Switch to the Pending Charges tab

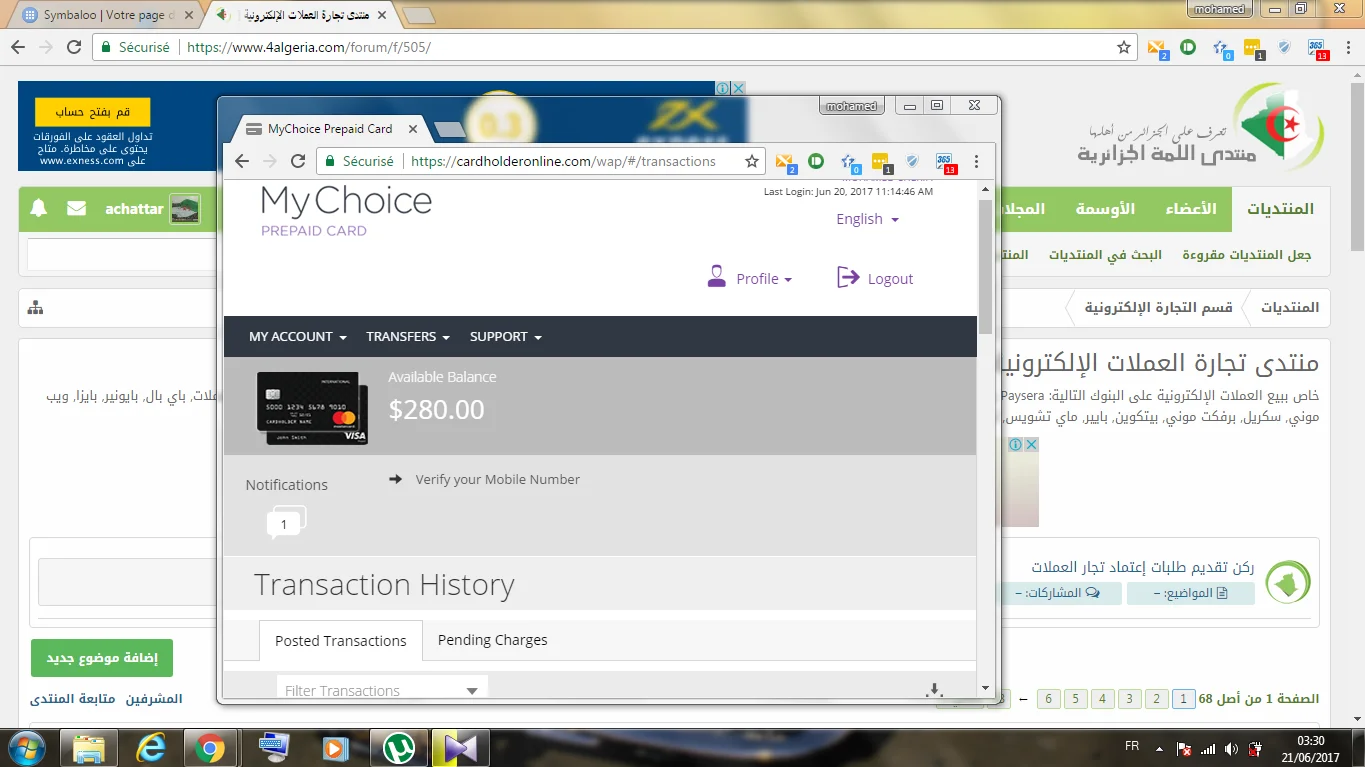point(492,640)
